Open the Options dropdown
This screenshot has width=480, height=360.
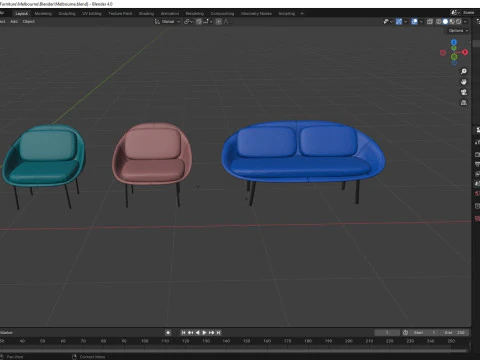tap(458, 31)
